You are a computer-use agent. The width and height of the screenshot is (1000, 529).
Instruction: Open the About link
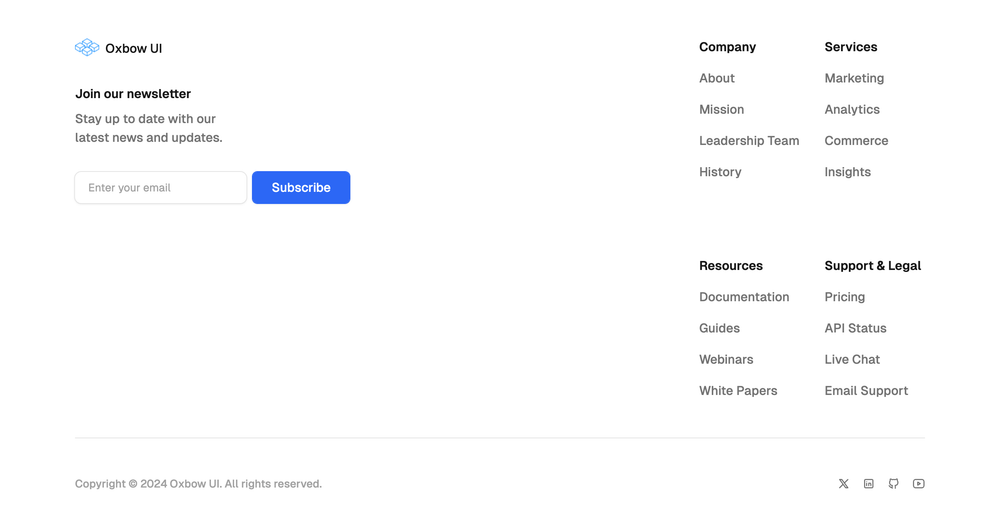click(x=717, y=78)
